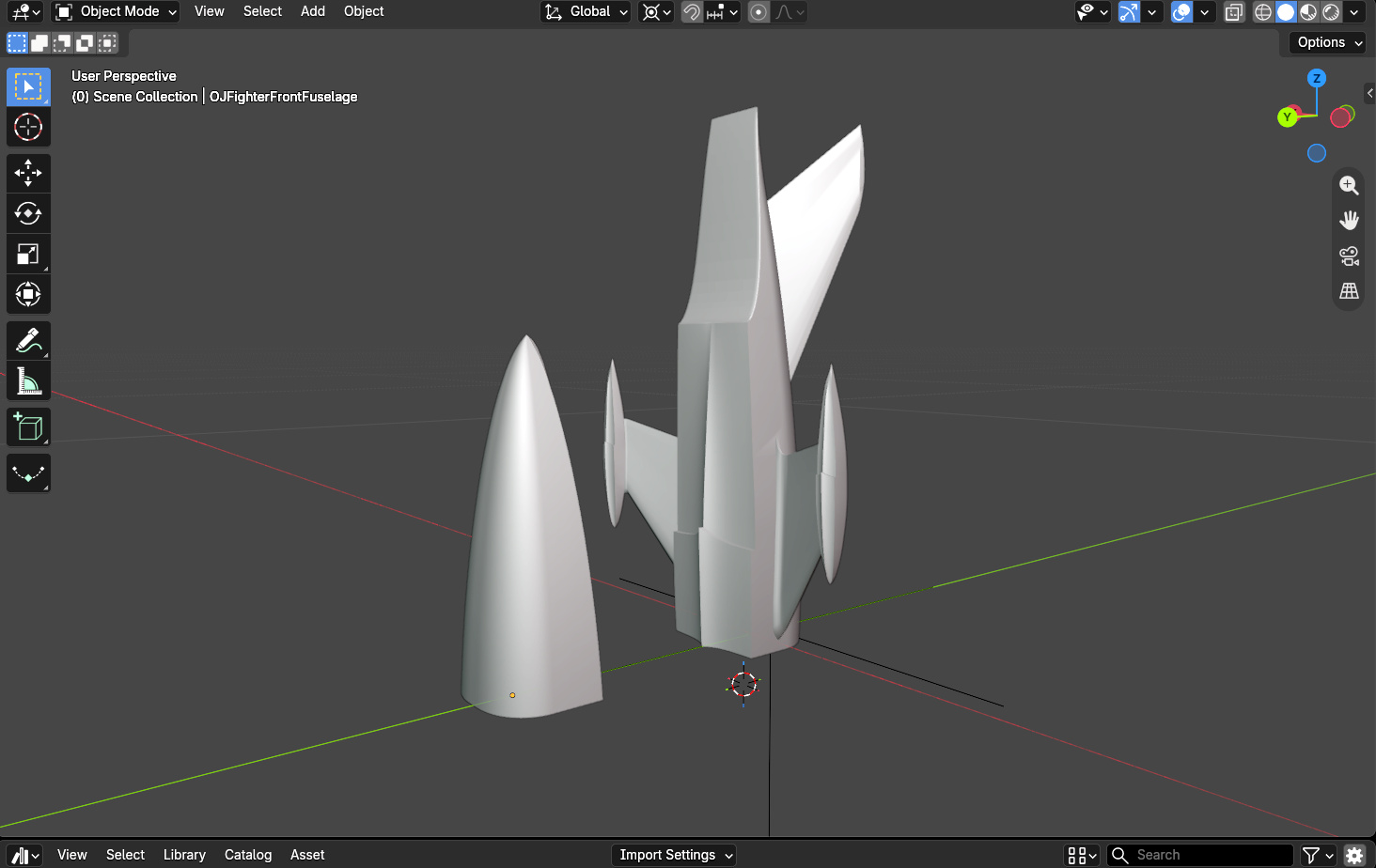The image size is (1376, 868).
Task: Choose the Measure tool
Action: 28,381
